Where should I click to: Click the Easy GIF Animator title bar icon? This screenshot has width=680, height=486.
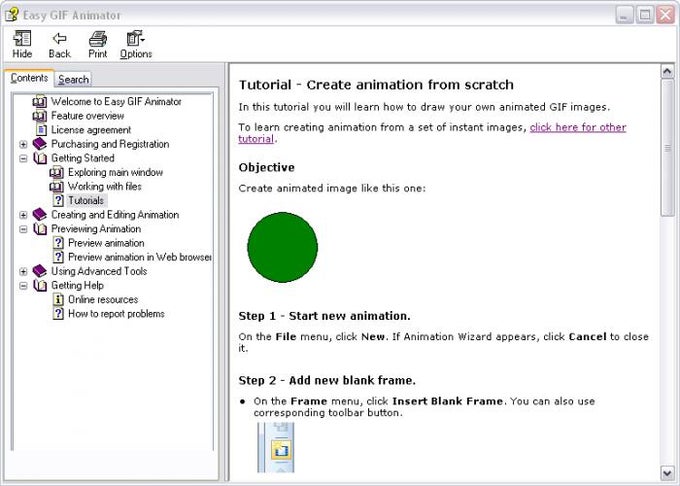pos(12,14)
